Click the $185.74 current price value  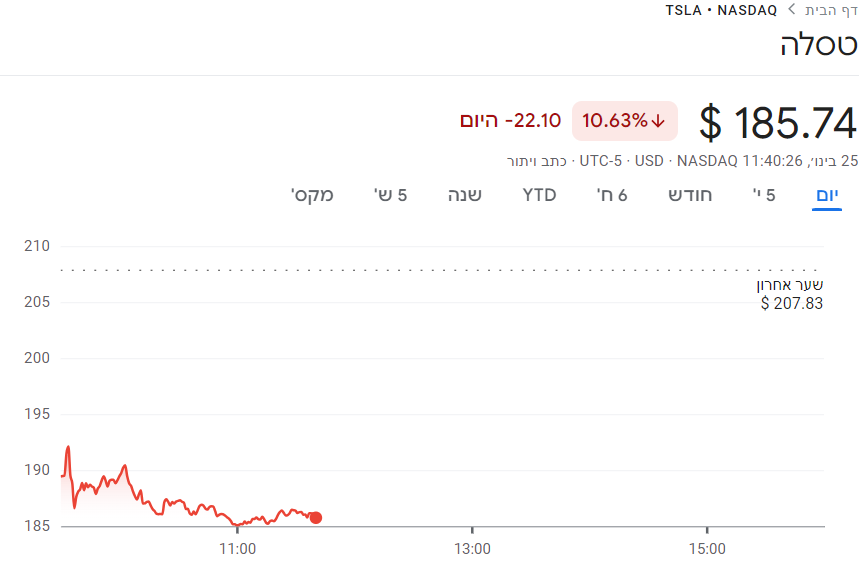(x=778, y=123)
